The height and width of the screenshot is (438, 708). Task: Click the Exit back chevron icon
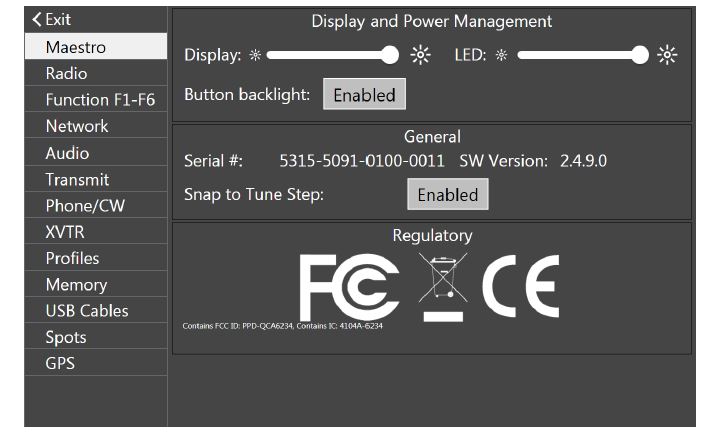coord(37,19)
